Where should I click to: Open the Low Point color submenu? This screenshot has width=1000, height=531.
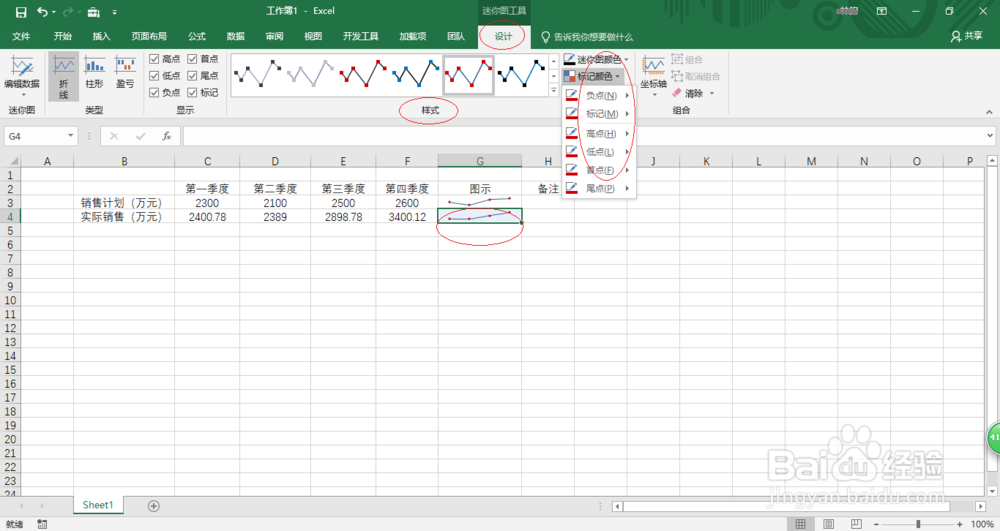point(599,152)
